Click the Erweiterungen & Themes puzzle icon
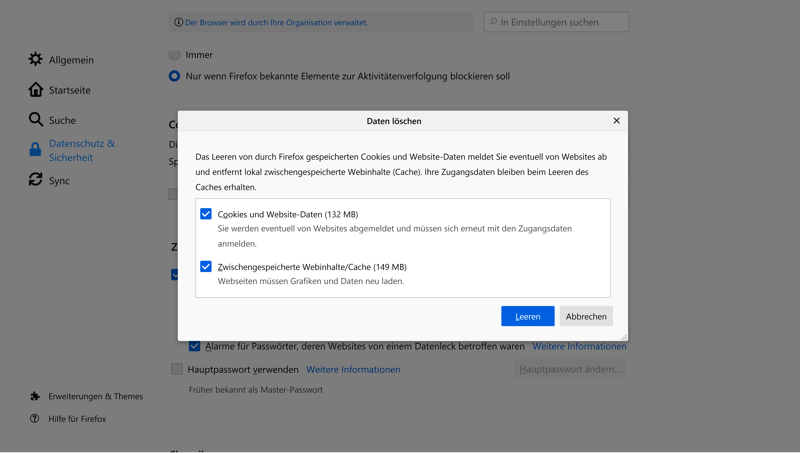 (x=35, y=396)
